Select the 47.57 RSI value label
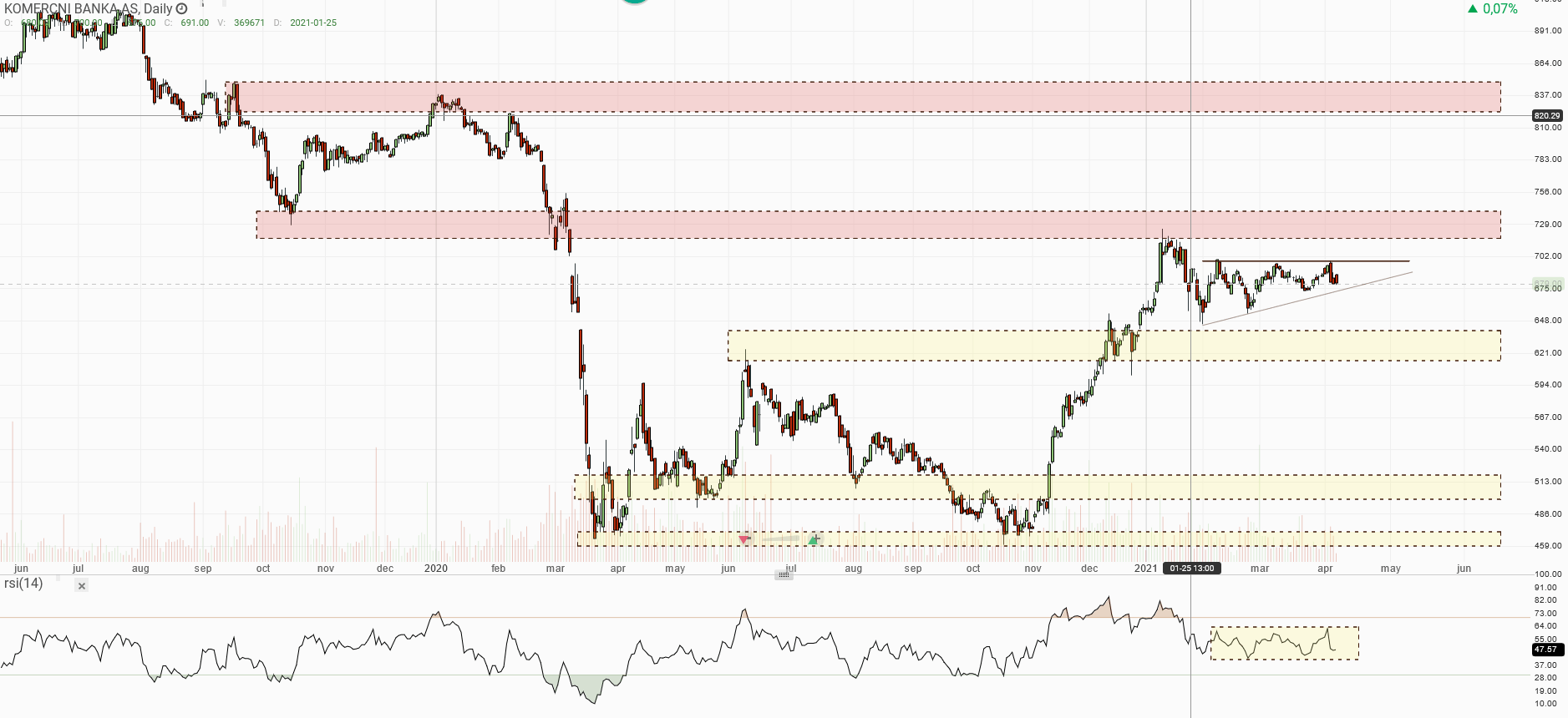Image resolution: width=1568 pixels, height=718 pixels. (1546, 649)
